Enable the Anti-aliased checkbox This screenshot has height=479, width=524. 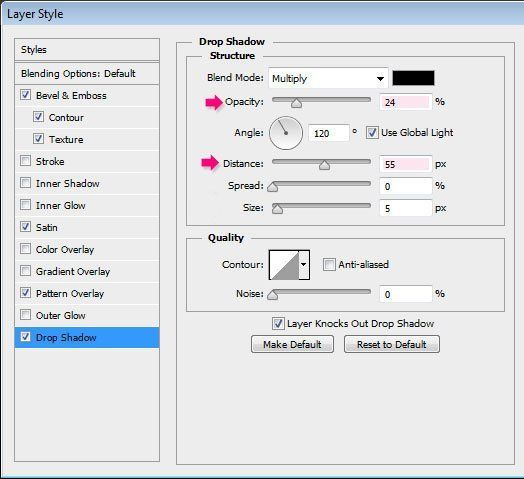point(329,264)
